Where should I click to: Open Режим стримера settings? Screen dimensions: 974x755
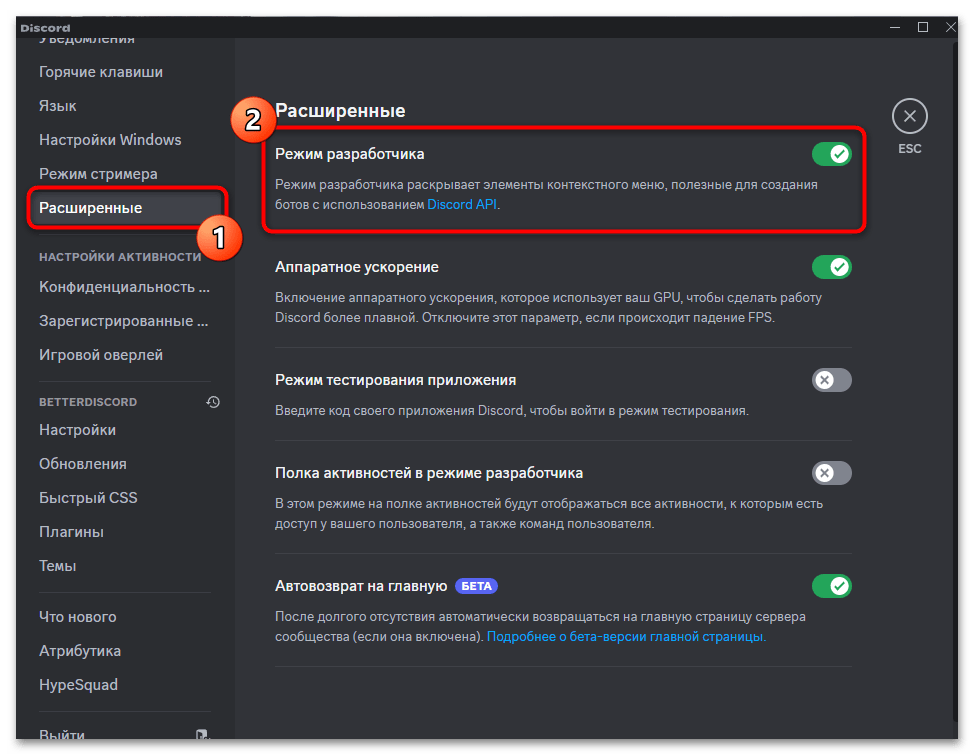[98, 174]
